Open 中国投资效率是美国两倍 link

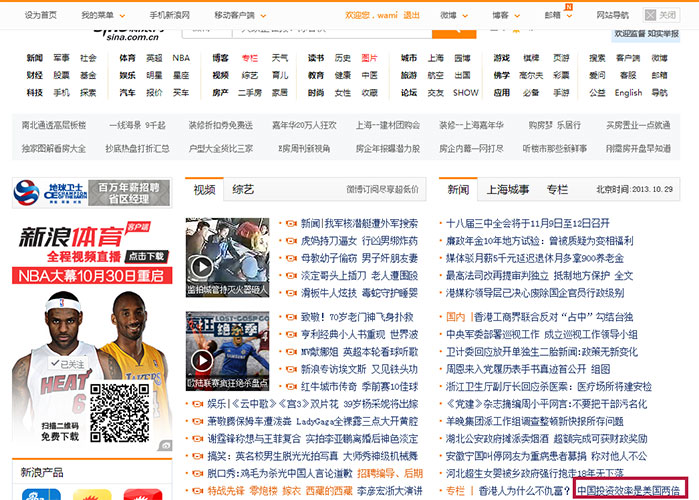coord(629,491)
